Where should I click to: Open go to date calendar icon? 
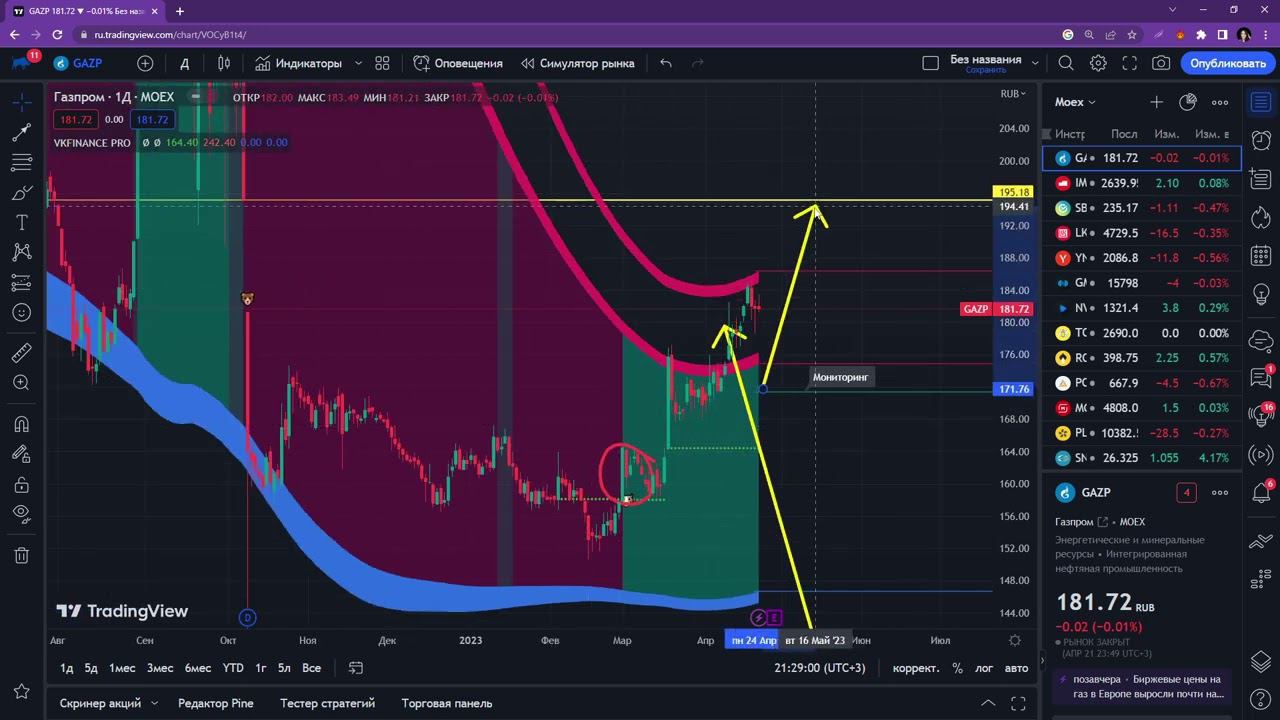(356, 668)
